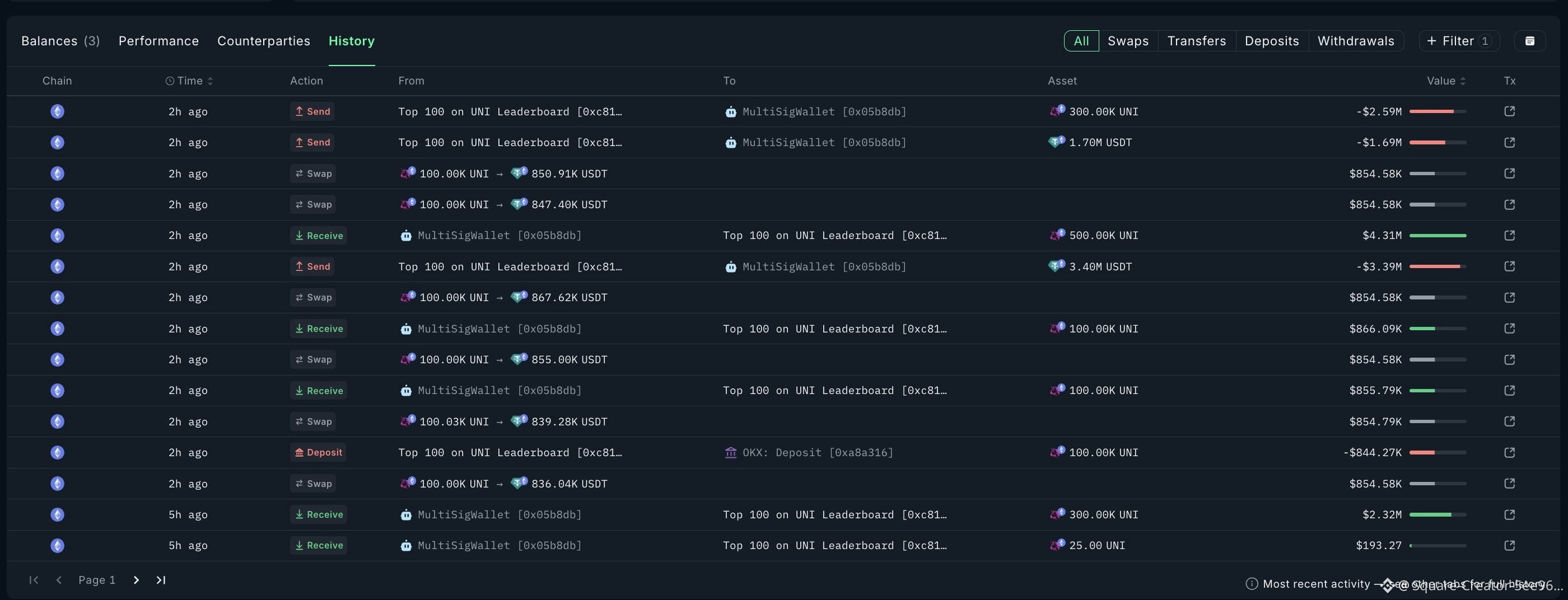This screenshot has width=1568, height=600.
Task: Open MultiSigWallet [0x05b8db] in first row
Action: 824,111
